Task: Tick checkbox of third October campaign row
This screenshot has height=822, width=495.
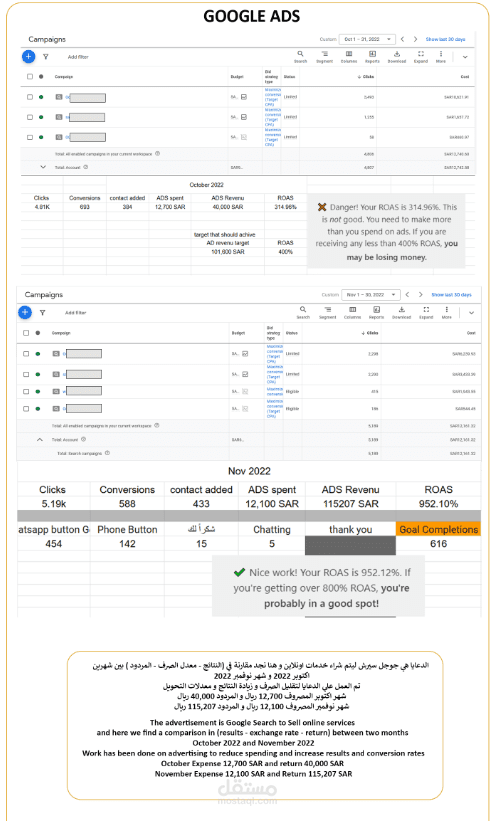Action: coord(30,137)
